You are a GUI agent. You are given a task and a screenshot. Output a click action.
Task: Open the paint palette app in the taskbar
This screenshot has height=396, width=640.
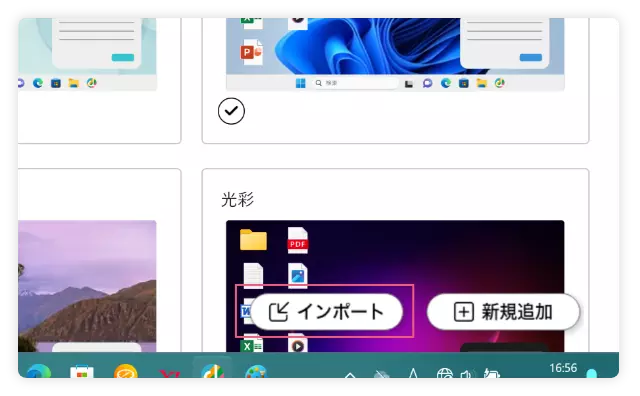(x=256, y=372)
